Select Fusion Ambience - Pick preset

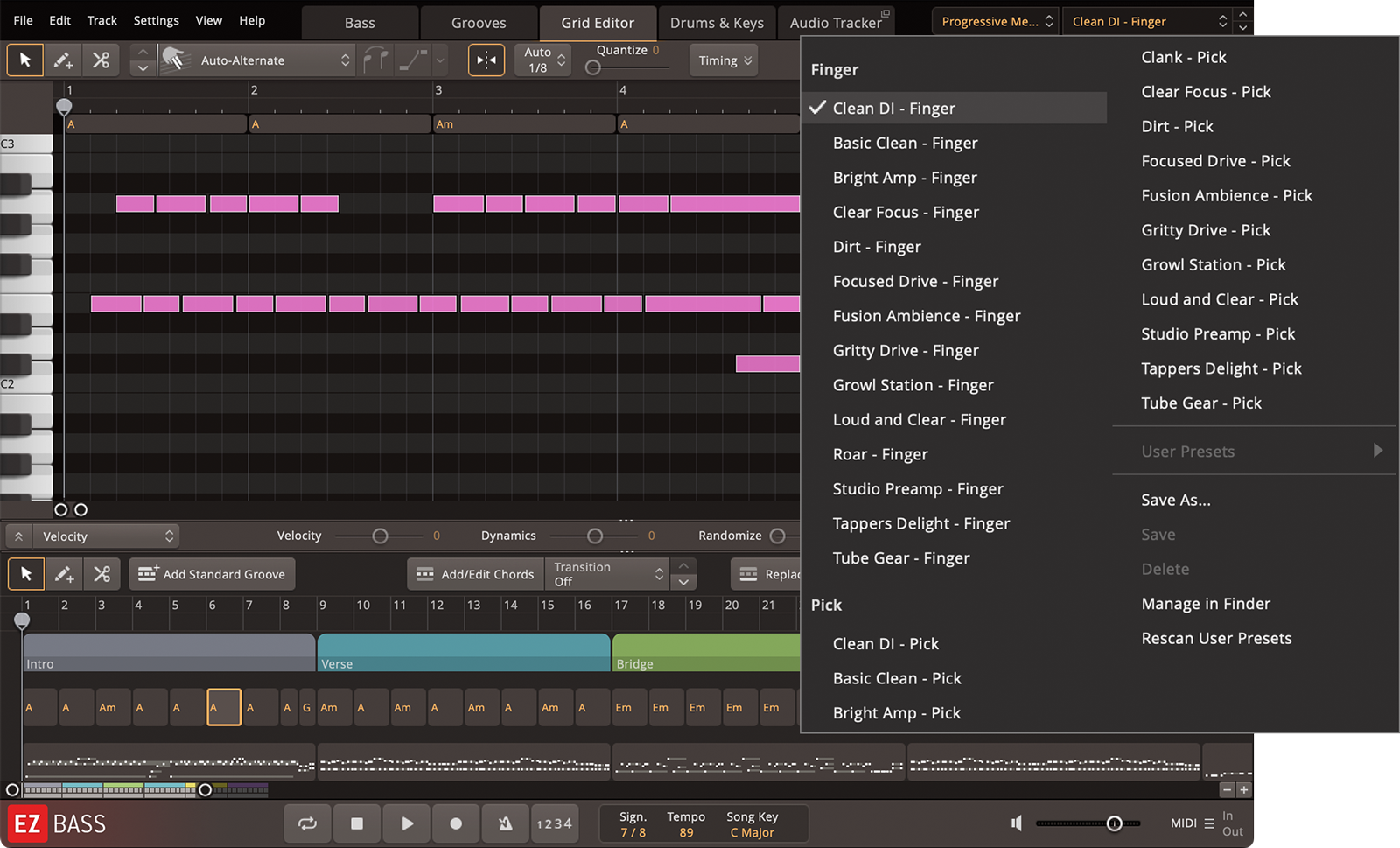[1227, 195]
